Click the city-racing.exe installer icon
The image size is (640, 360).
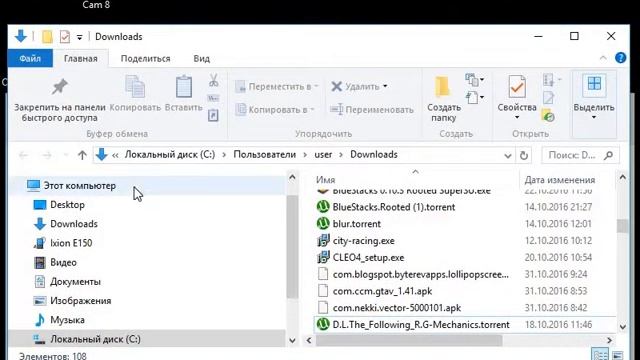323,240
